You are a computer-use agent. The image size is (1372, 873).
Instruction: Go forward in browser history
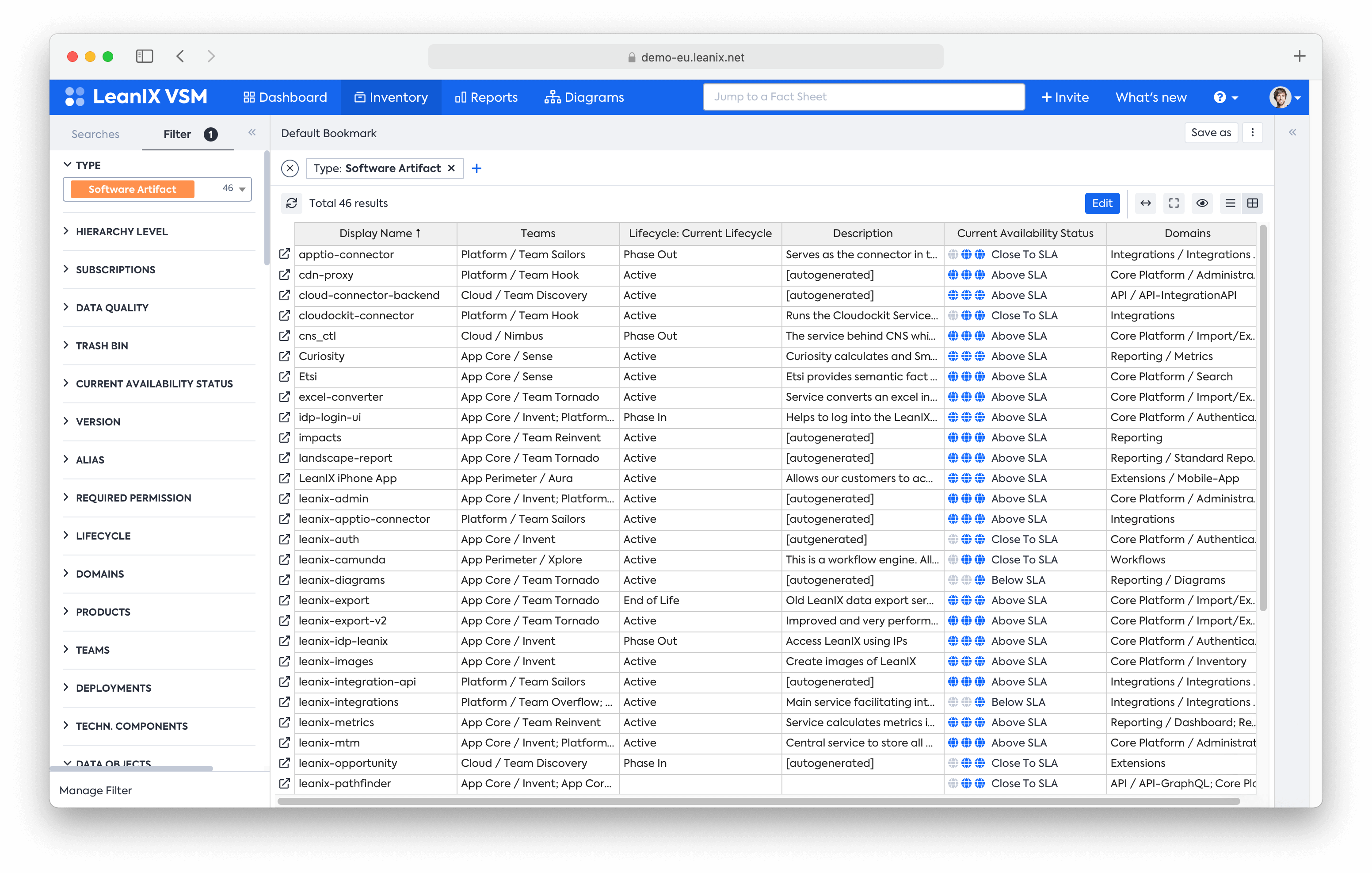coord(211,57)
